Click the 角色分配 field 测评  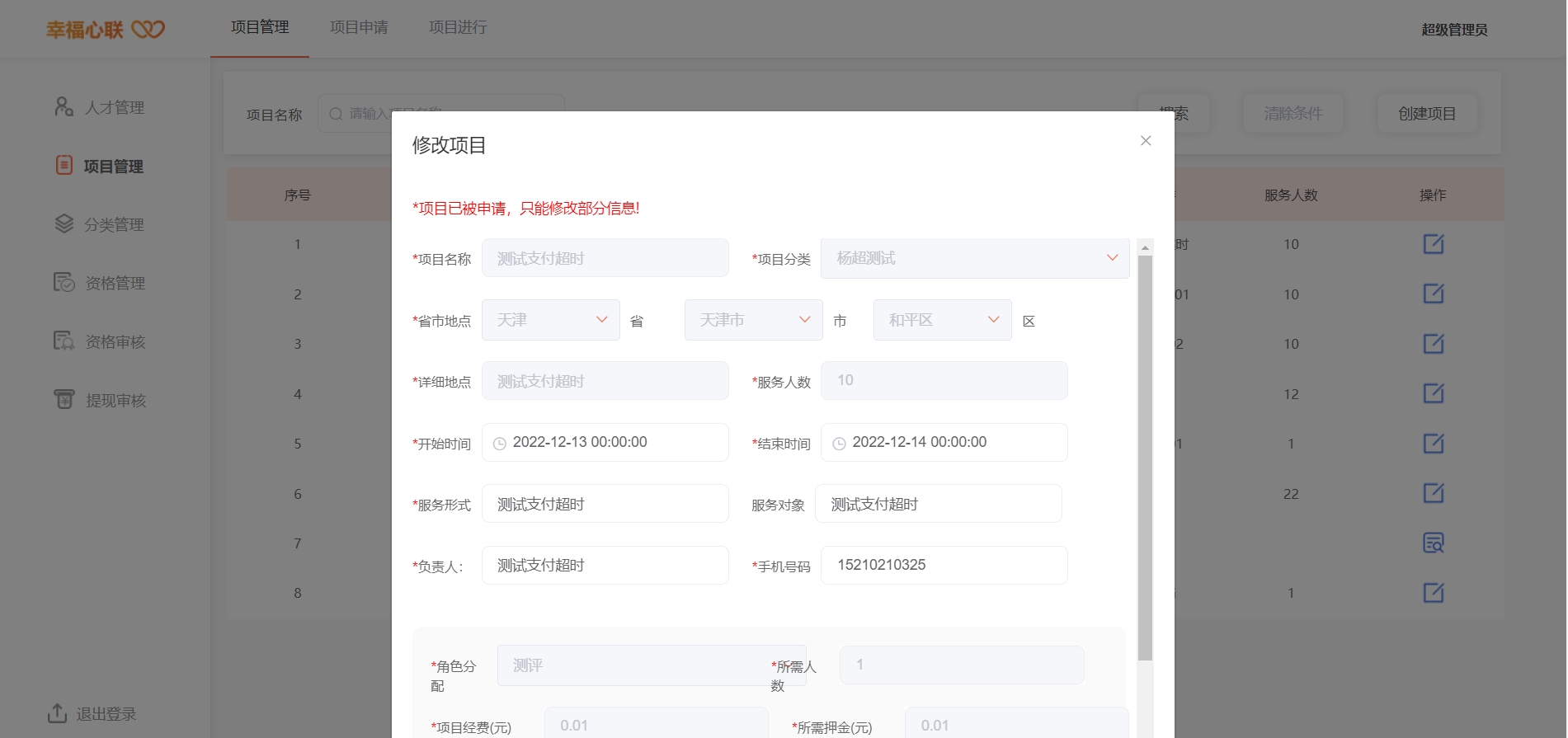(652, 665)
